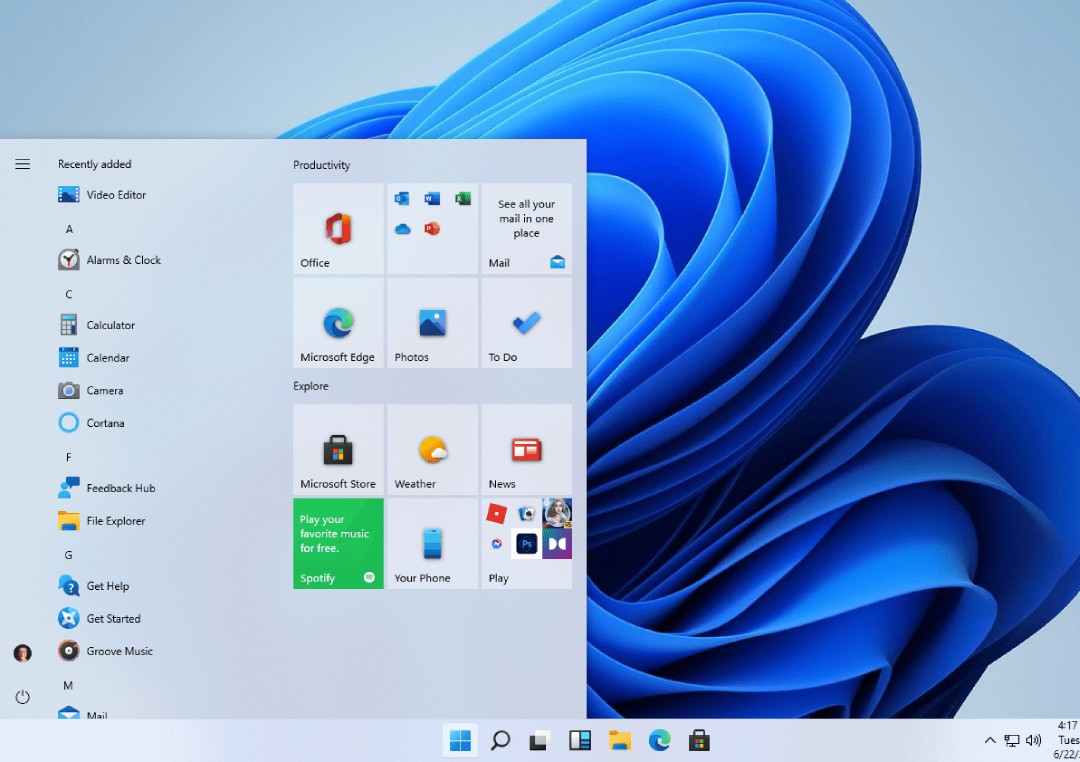Viewport: 1080px width, 762px height.
Task: Open Video Editor from Recently added
Action: point(102,195)
